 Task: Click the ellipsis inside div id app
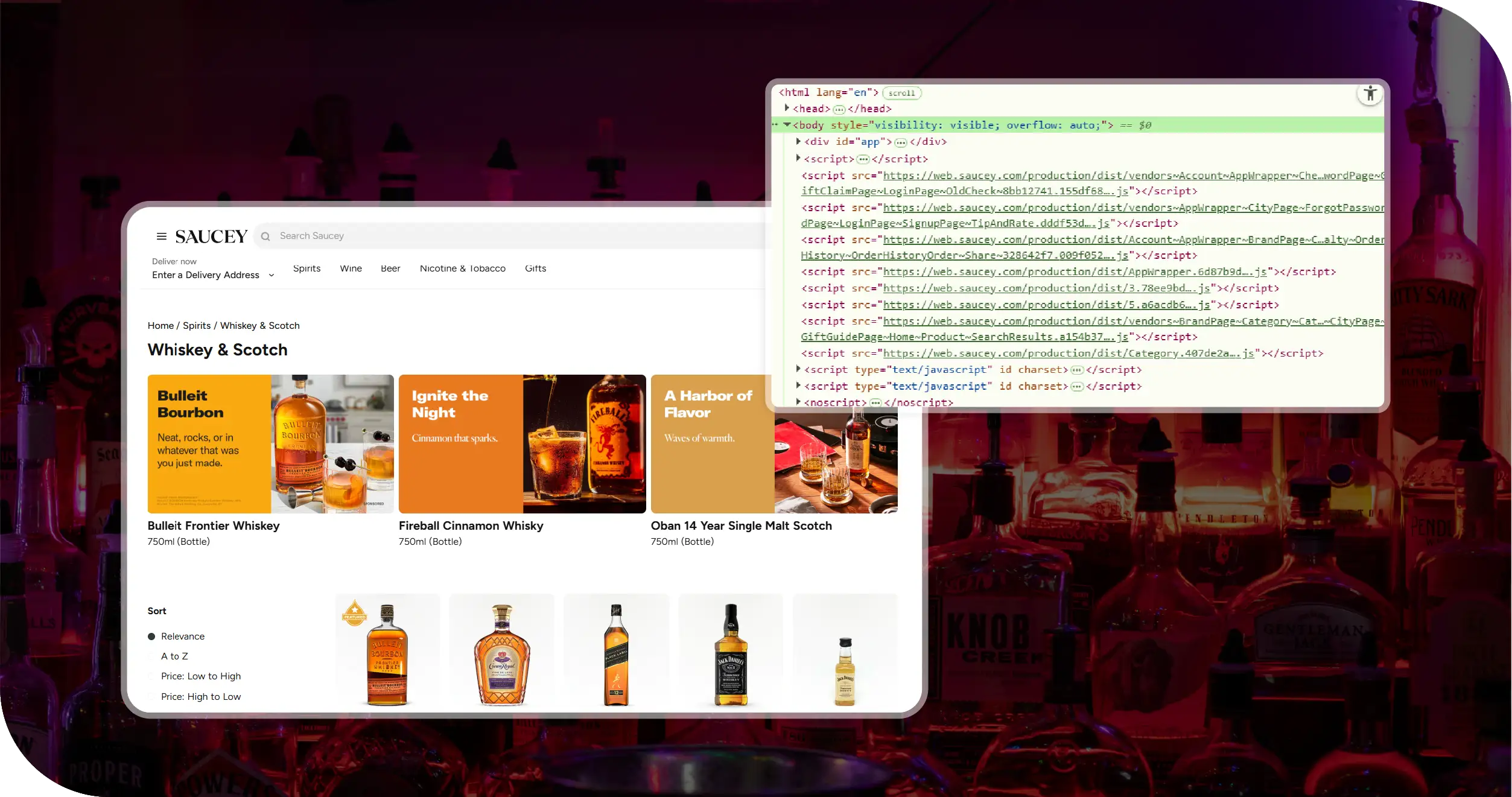900,142
